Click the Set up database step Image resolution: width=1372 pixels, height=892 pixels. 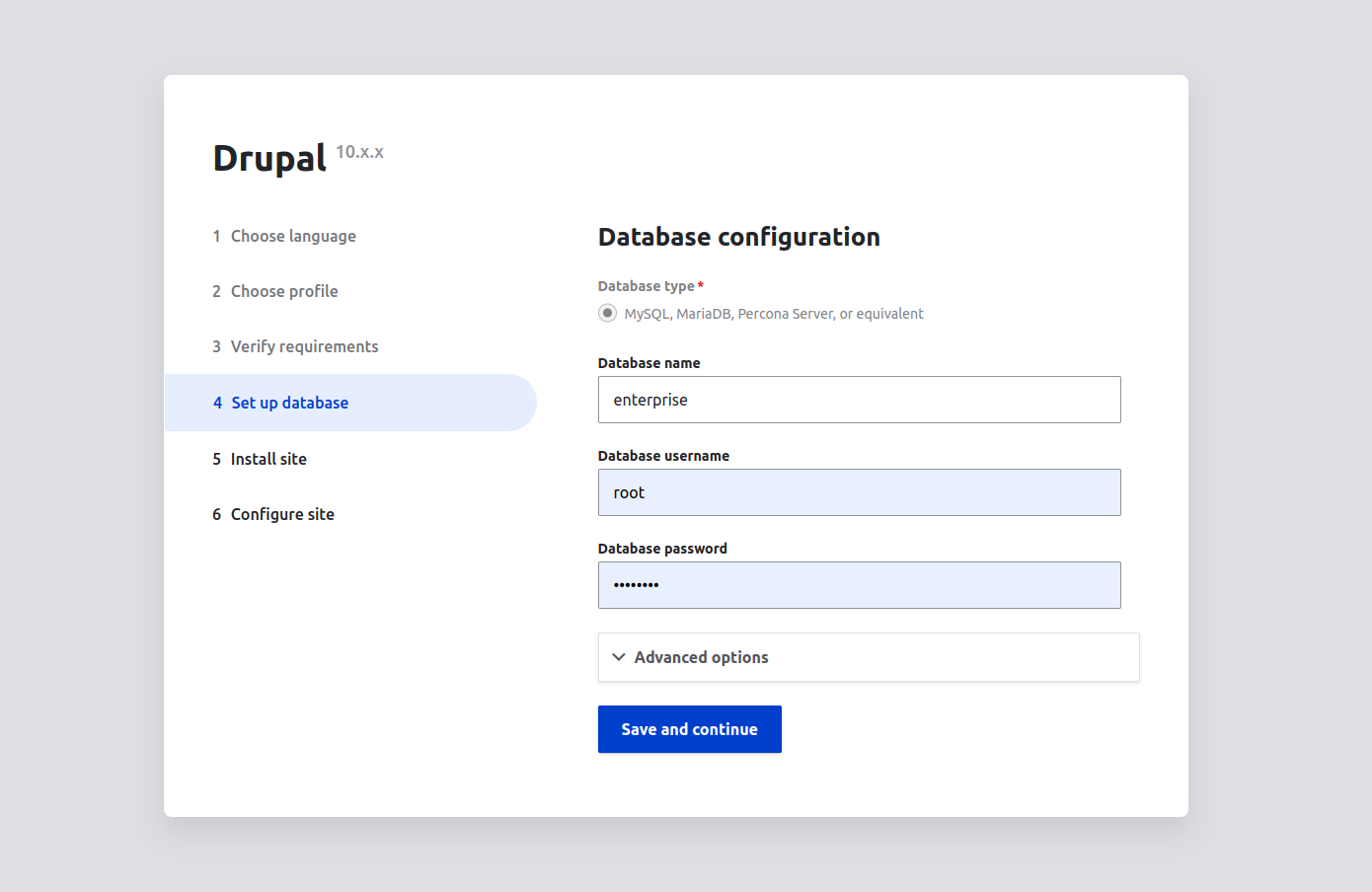click(289, 403)
